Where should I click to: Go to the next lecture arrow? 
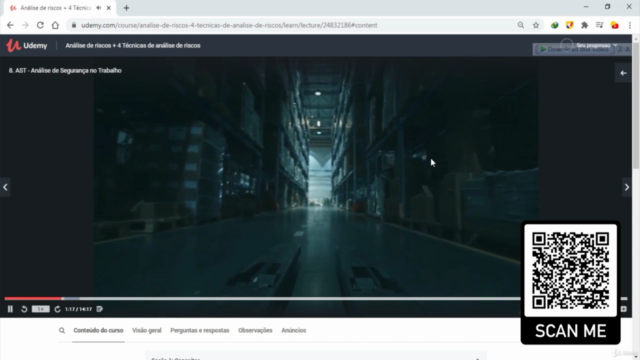[x=627, y=187]
